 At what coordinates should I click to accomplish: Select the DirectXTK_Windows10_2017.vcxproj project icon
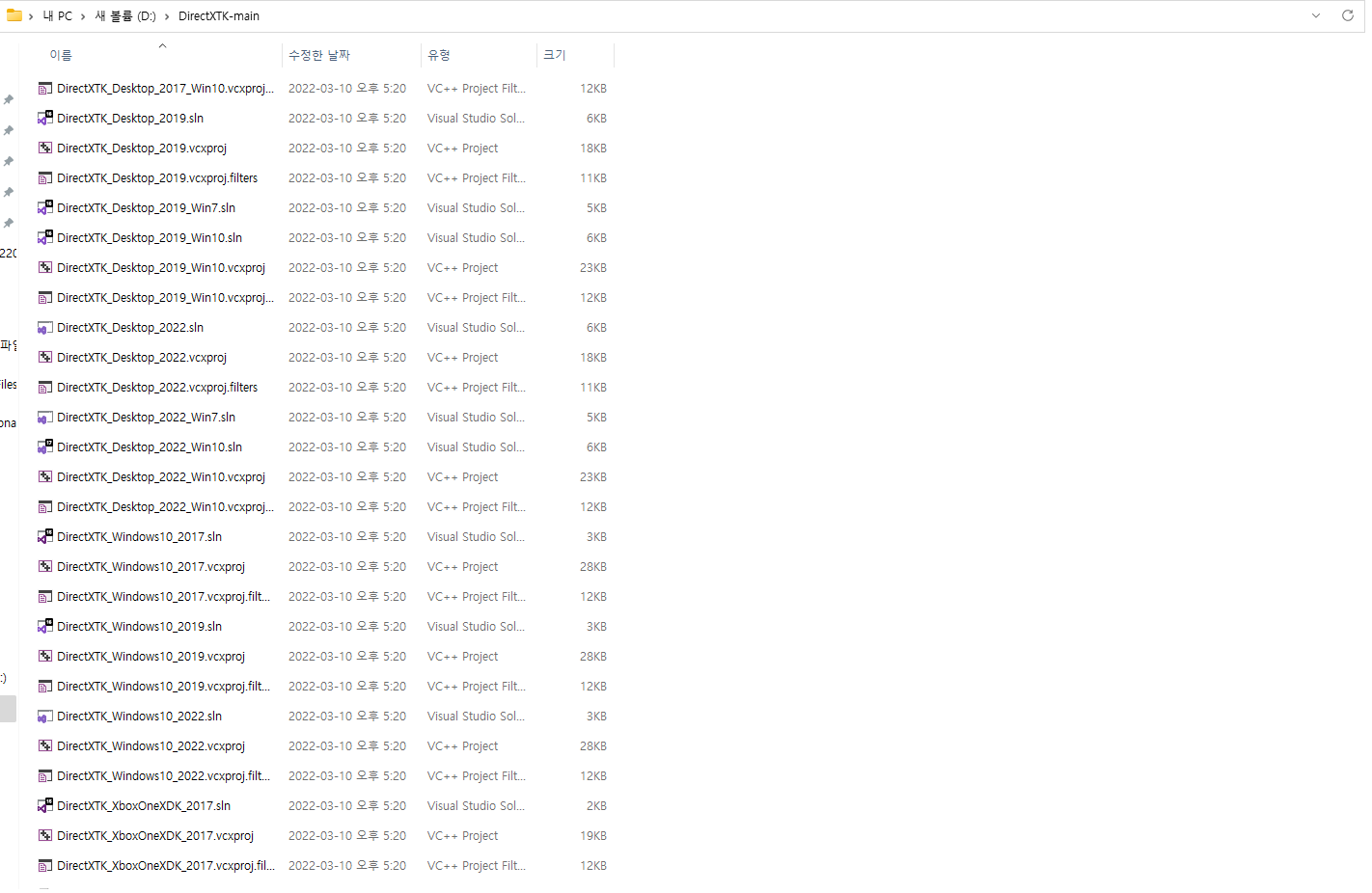point(45,567)
